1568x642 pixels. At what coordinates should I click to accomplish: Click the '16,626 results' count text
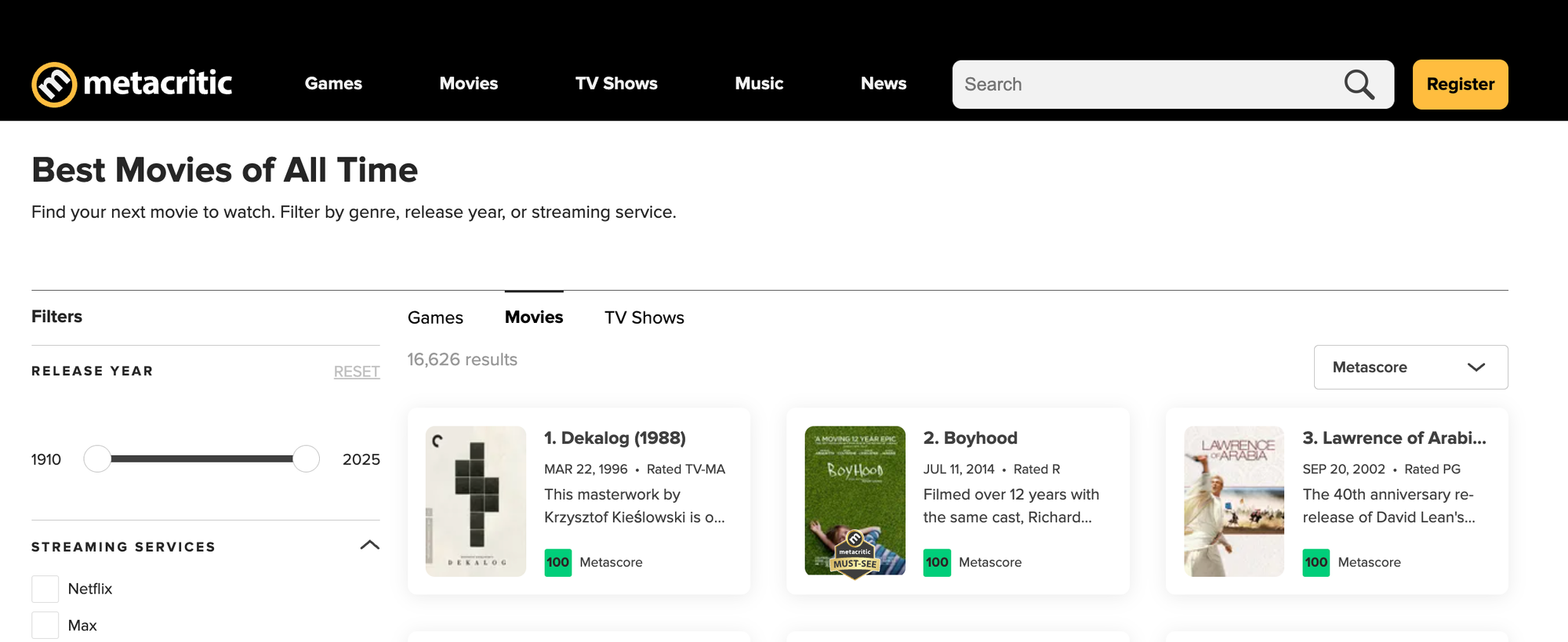click(x=462, y=359)
